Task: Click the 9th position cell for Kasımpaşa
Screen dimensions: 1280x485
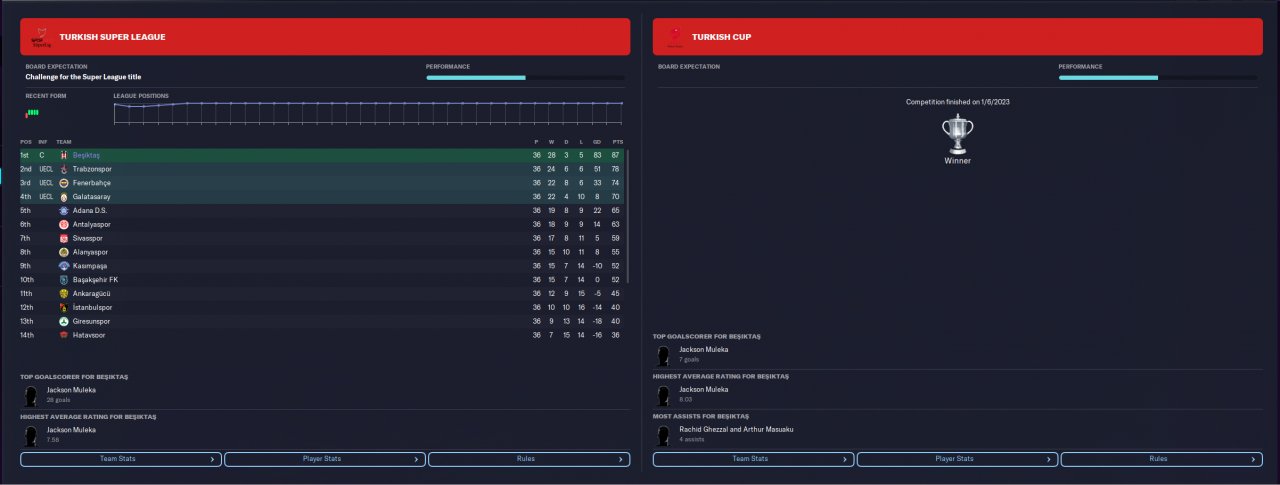Action: tap(26, 266)
